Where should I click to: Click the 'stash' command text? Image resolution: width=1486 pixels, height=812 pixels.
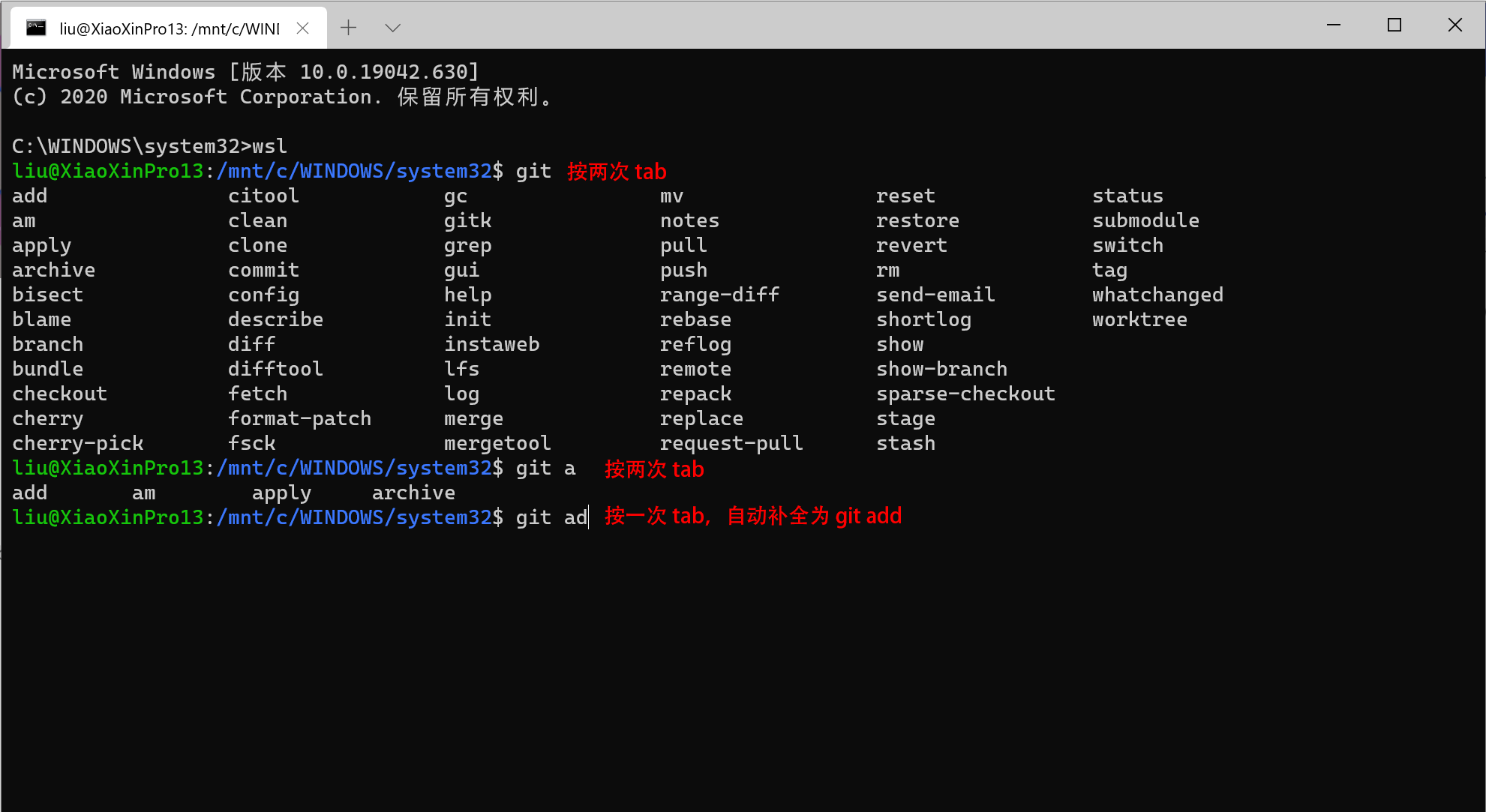pyautogui.click(x=906, y=443)
